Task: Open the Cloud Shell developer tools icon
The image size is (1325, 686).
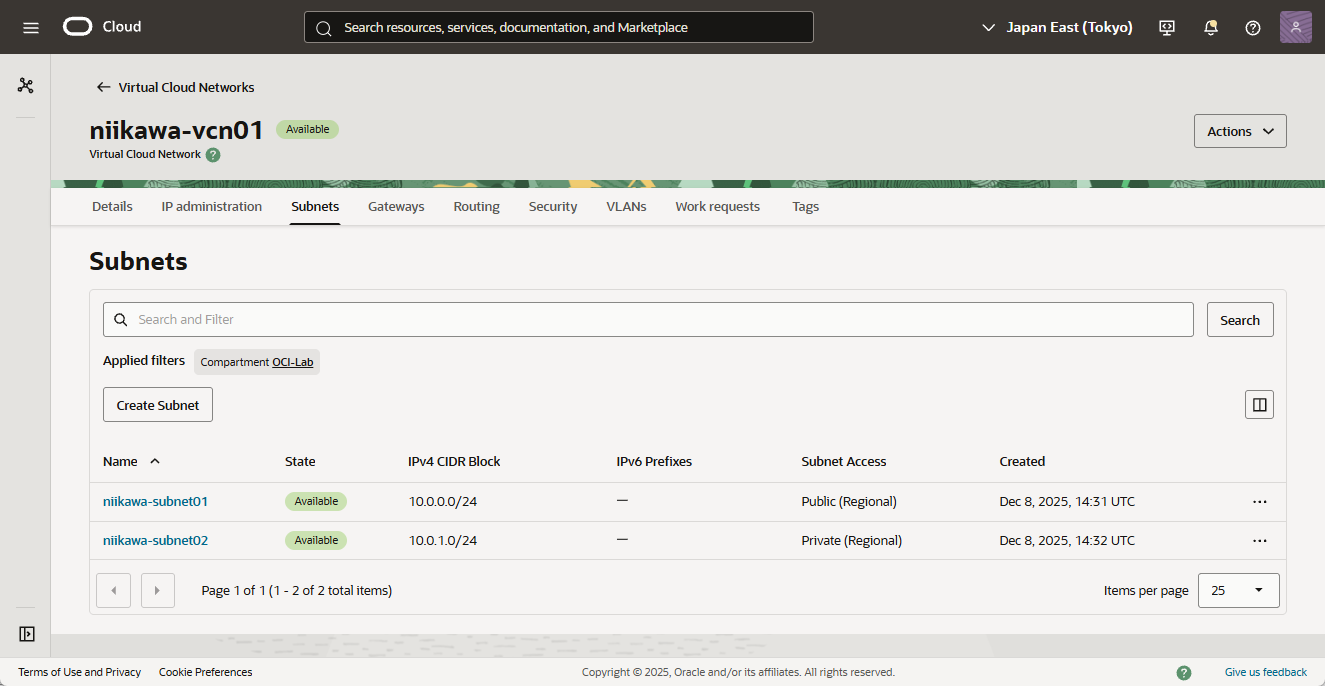Action: [x=1167, y=27]
